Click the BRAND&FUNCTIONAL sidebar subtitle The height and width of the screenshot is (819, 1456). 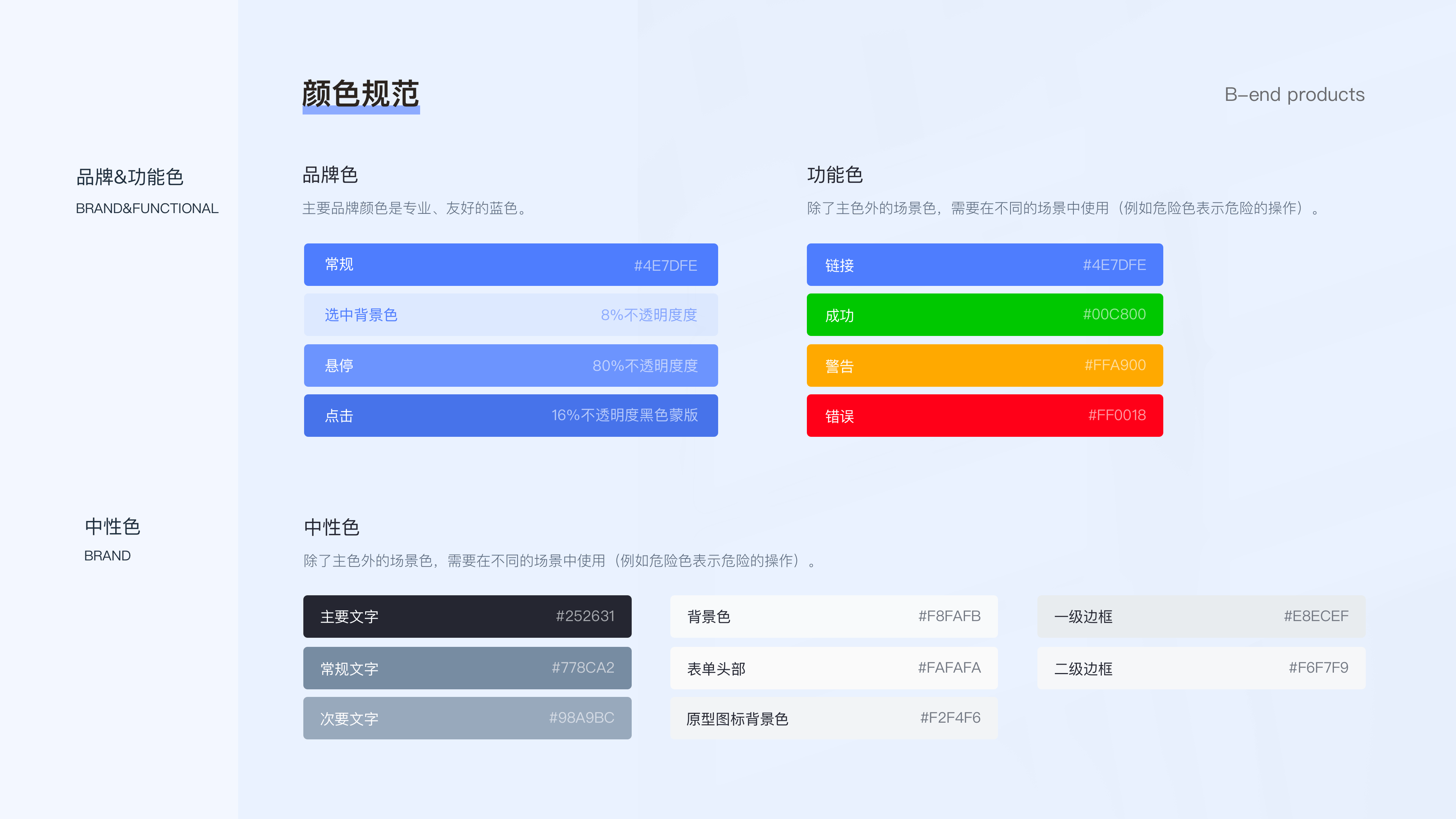point(147,209)
